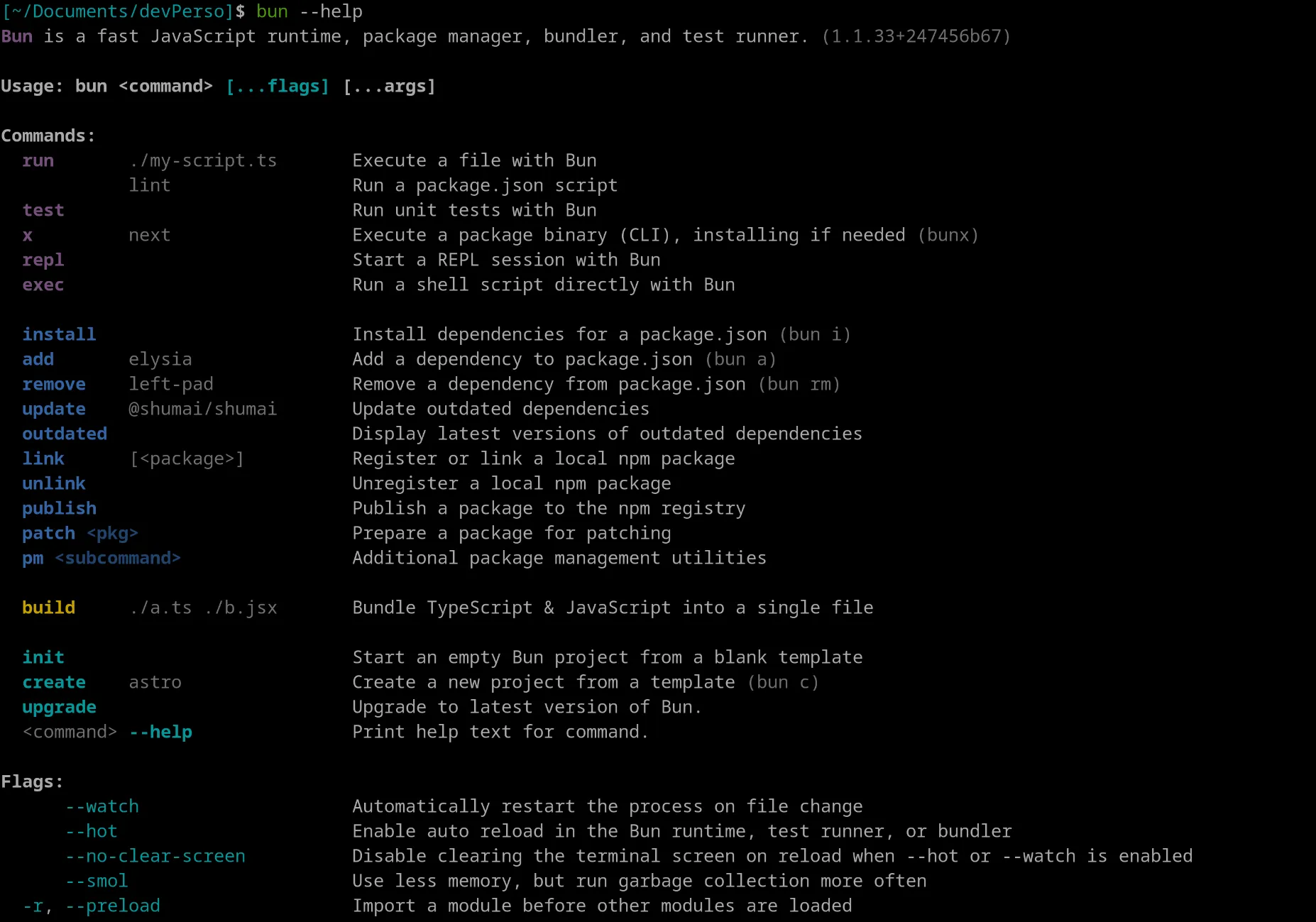This screenshot has width=1316, height=922.
Task: Click the '-r,' short flag
Action: pyautogui.click(x=38, y=907)
